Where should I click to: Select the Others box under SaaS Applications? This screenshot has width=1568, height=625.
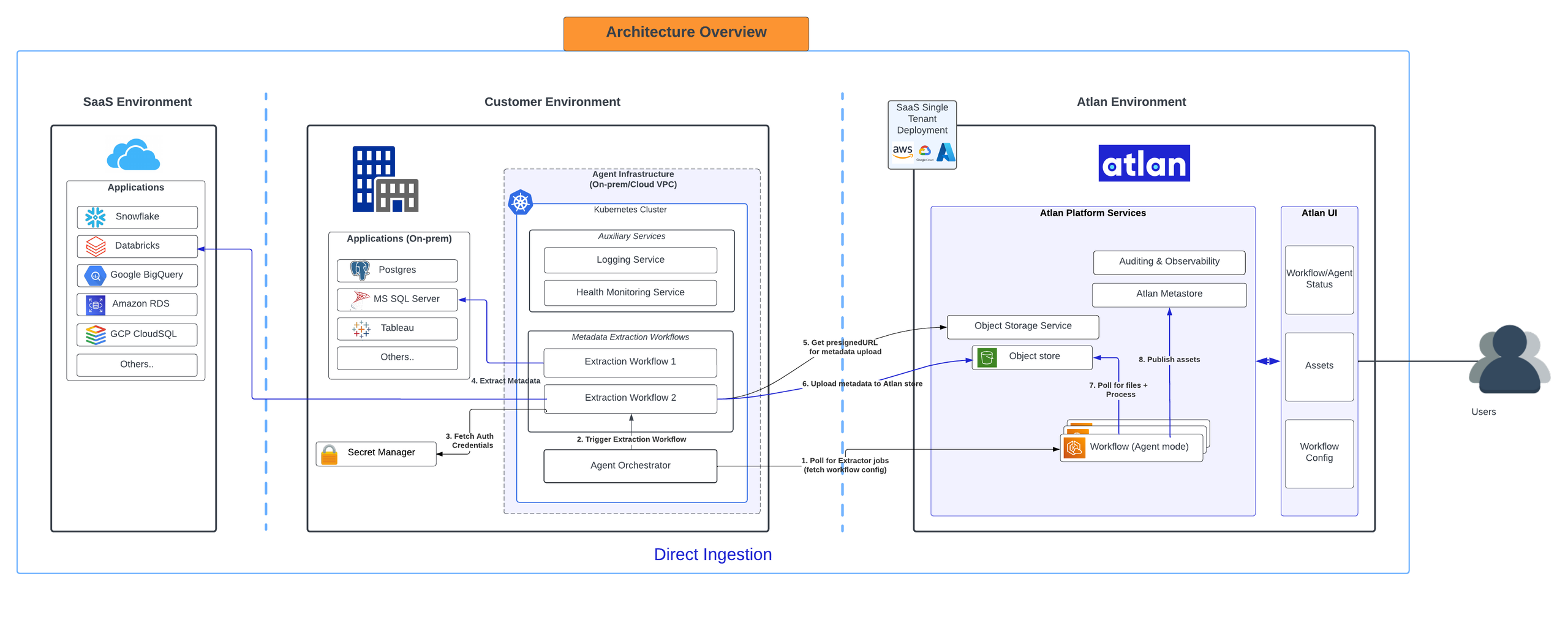tap(137, 364)
